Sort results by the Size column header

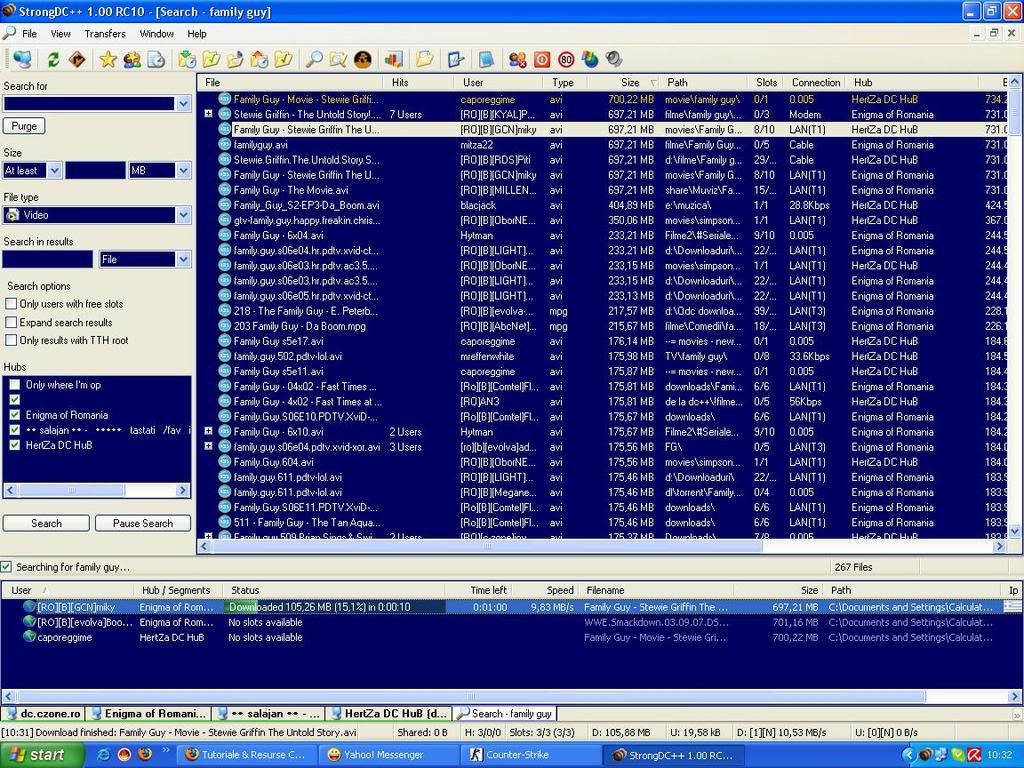624,82
